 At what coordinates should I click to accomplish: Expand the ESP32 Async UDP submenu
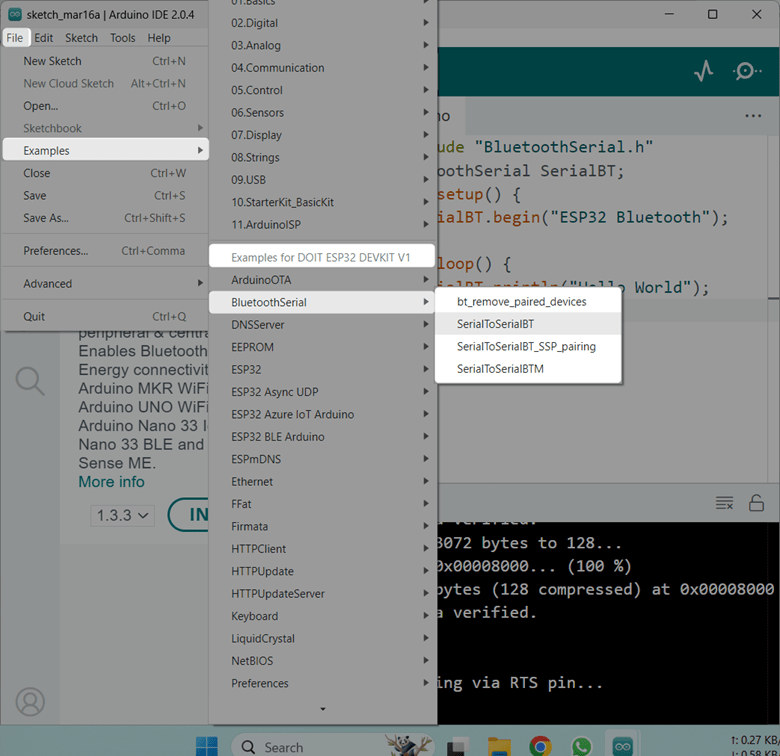tap(322, 392)
